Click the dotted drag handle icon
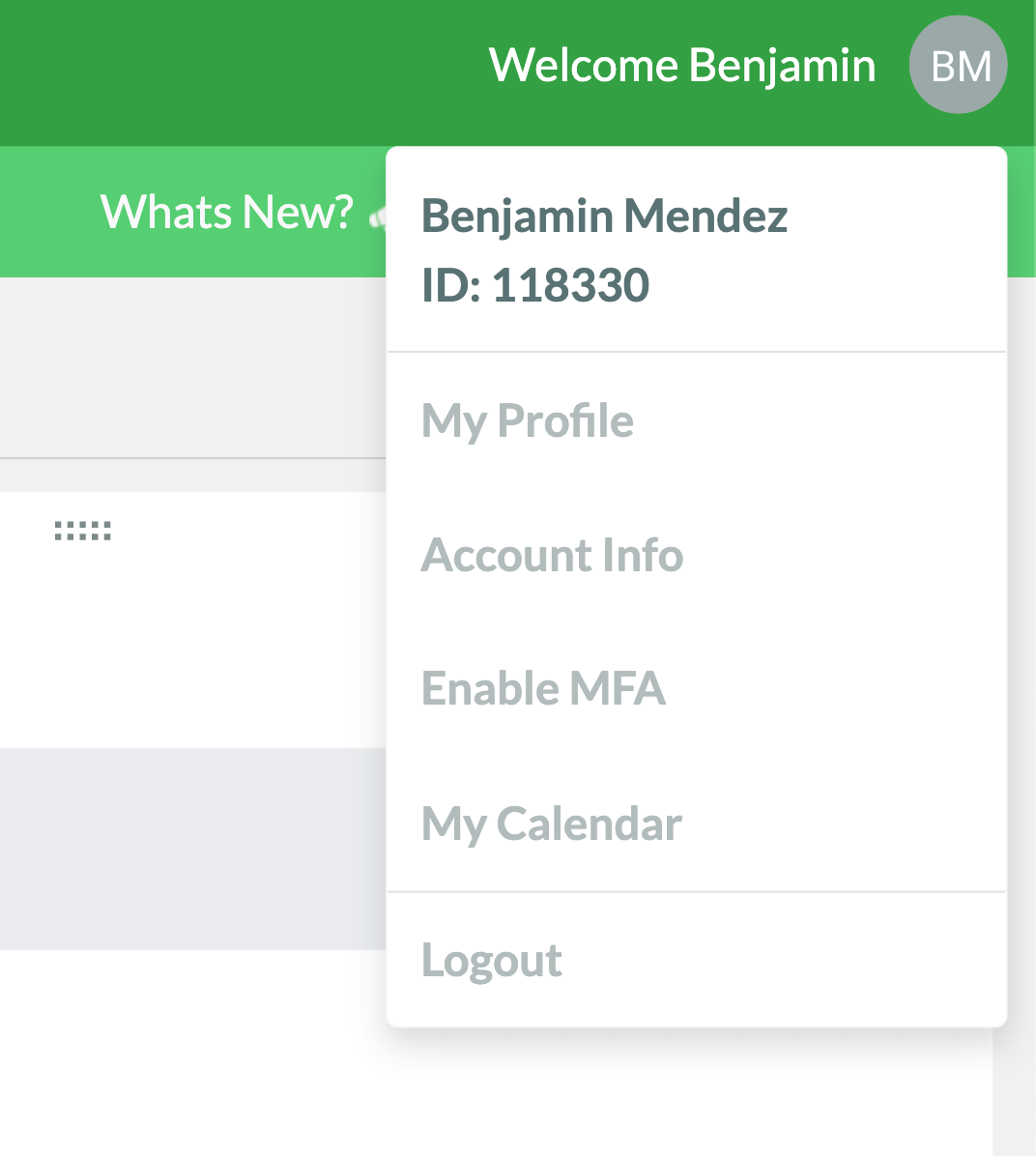Viewport: 1036px width, 1156px height. (x=83, y=531)
